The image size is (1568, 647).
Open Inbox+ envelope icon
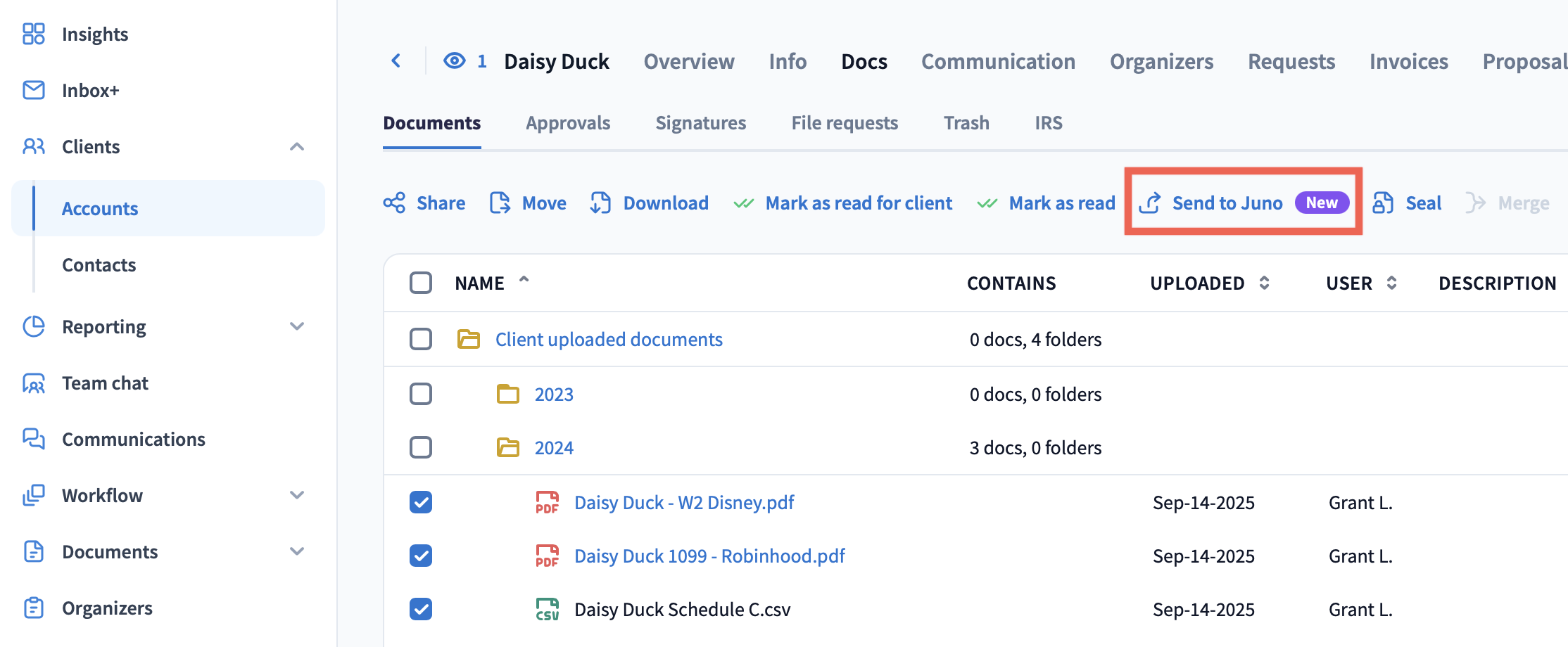coord(34,91)
